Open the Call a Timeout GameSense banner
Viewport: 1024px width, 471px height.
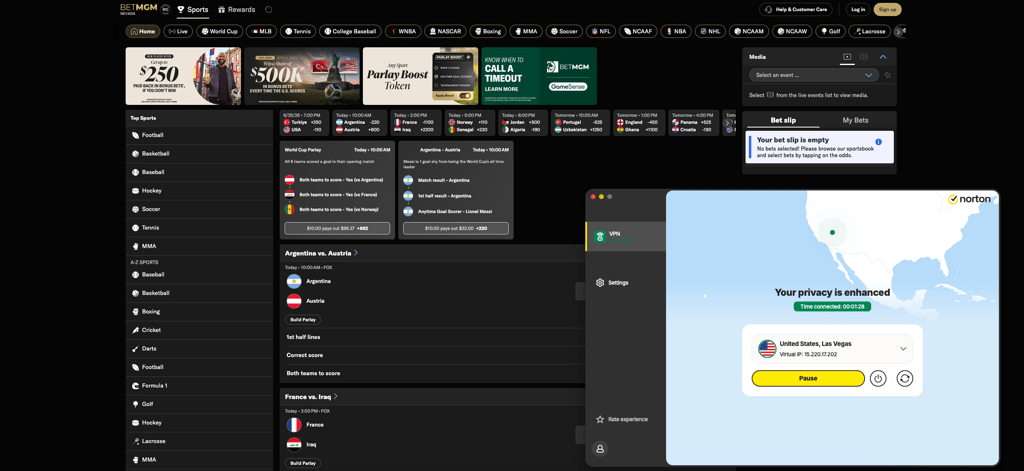pyautogui.click(x=539, y=76)
